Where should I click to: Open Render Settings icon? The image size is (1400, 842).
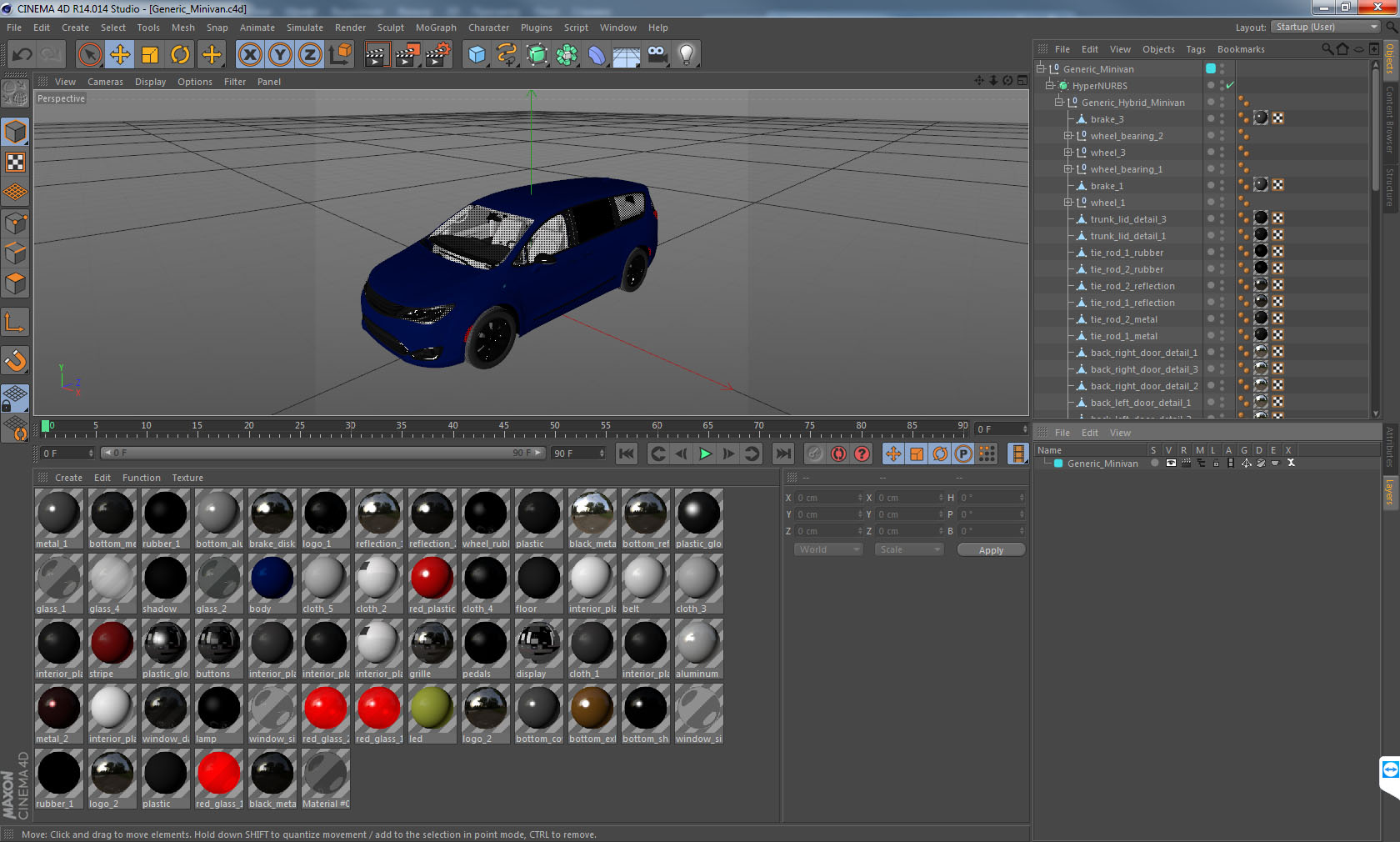tap(437, 55)
